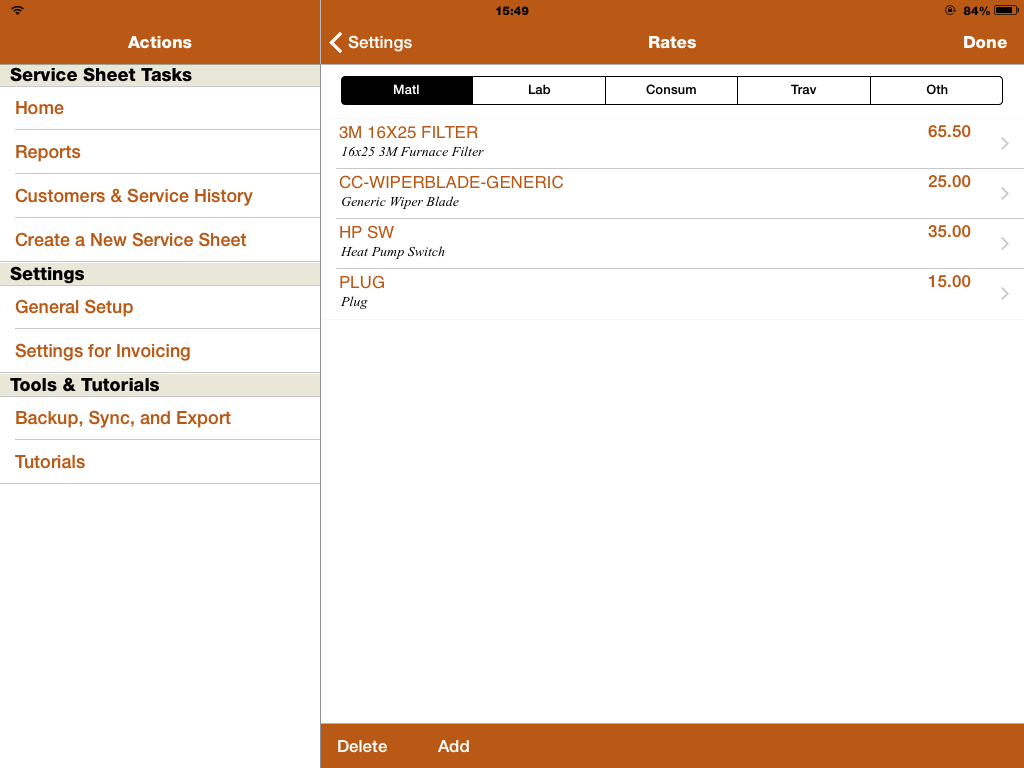Tap the battery icon in status bar
This screenshot has height=768, width=1024.
[1004, 11]
